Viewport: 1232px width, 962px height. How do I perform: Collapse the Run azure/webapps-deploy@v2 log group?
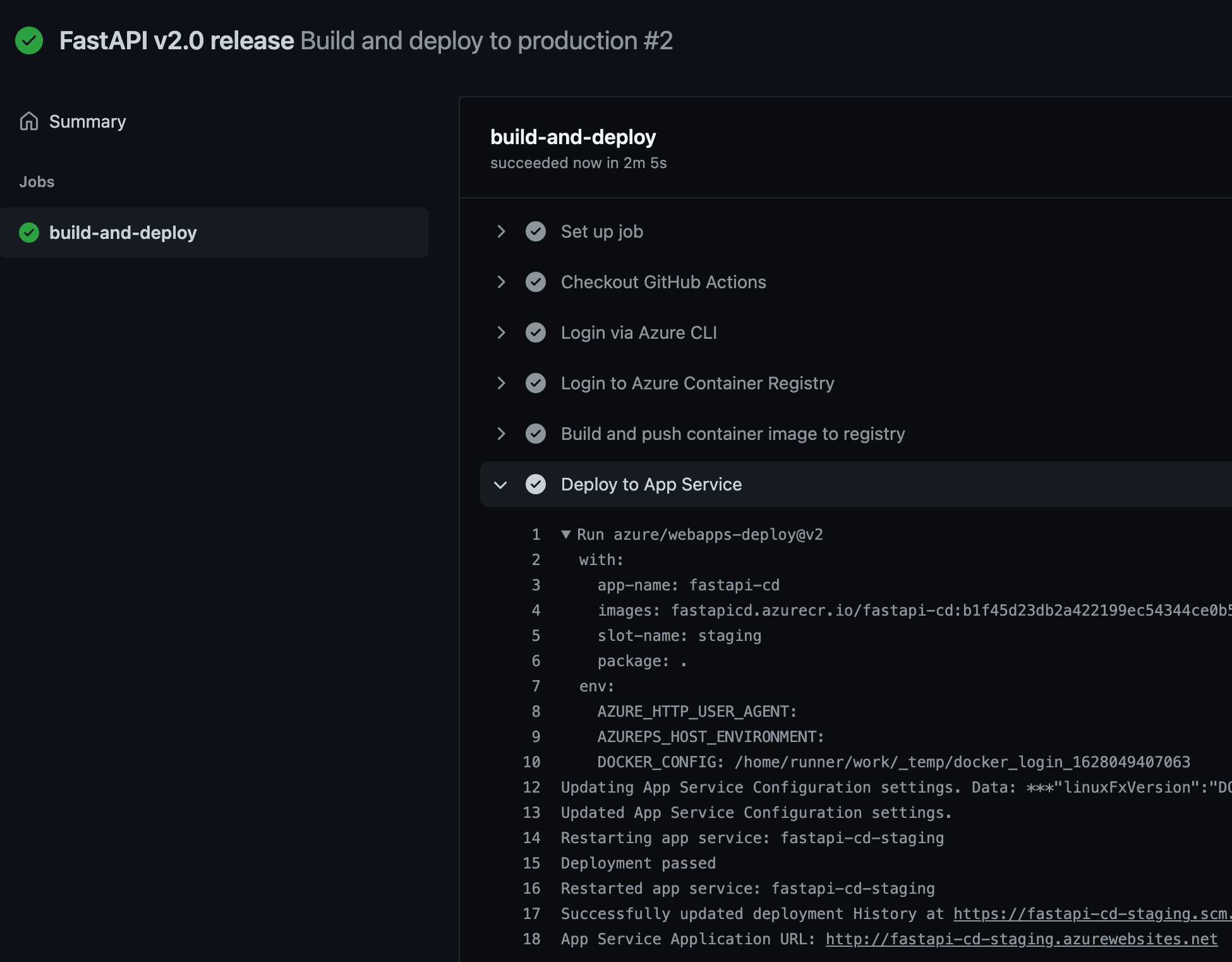pyautogui.click(x=566, y=535)
